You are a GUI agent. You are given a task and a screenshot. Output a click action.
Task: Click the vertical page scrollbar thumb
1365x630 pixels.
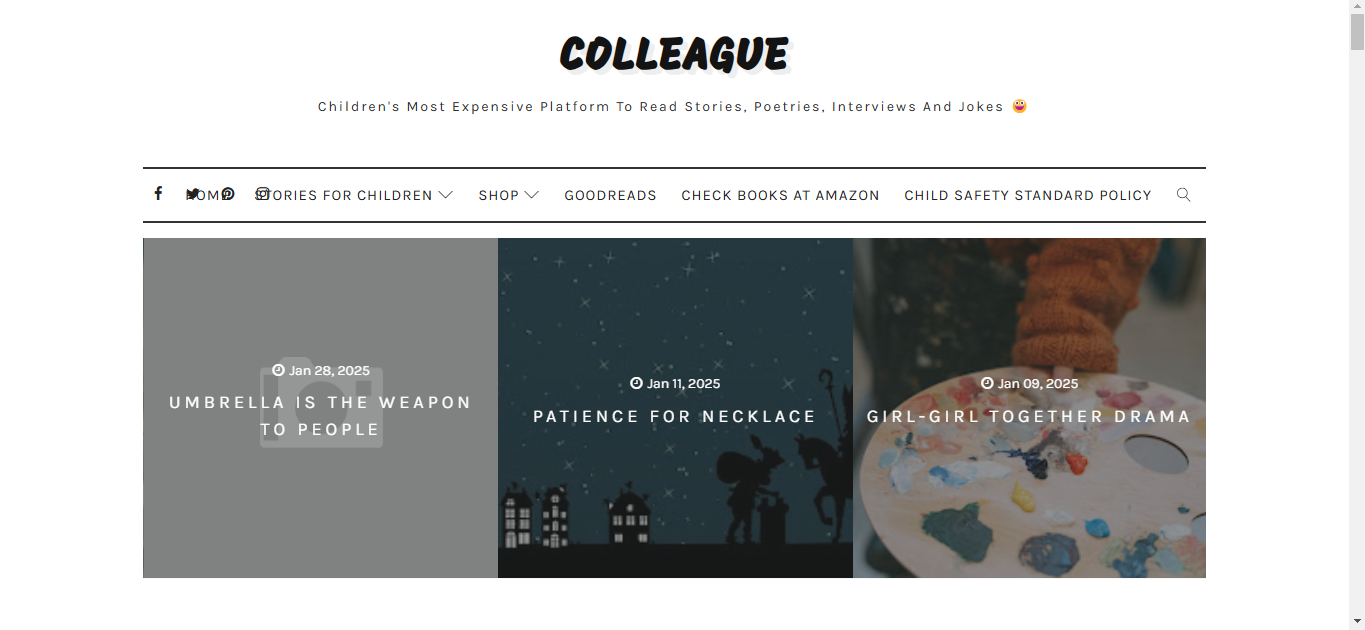click(x=1357, y=25)
